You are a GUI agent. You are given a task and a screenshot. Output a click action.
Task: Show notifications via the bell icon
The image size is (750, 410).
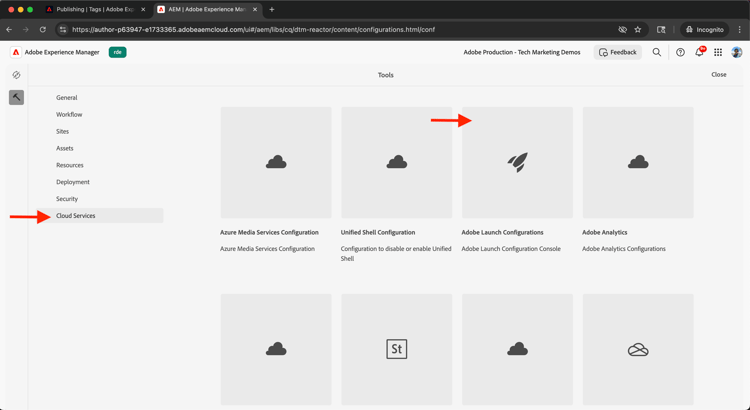(x=699, y=52)
